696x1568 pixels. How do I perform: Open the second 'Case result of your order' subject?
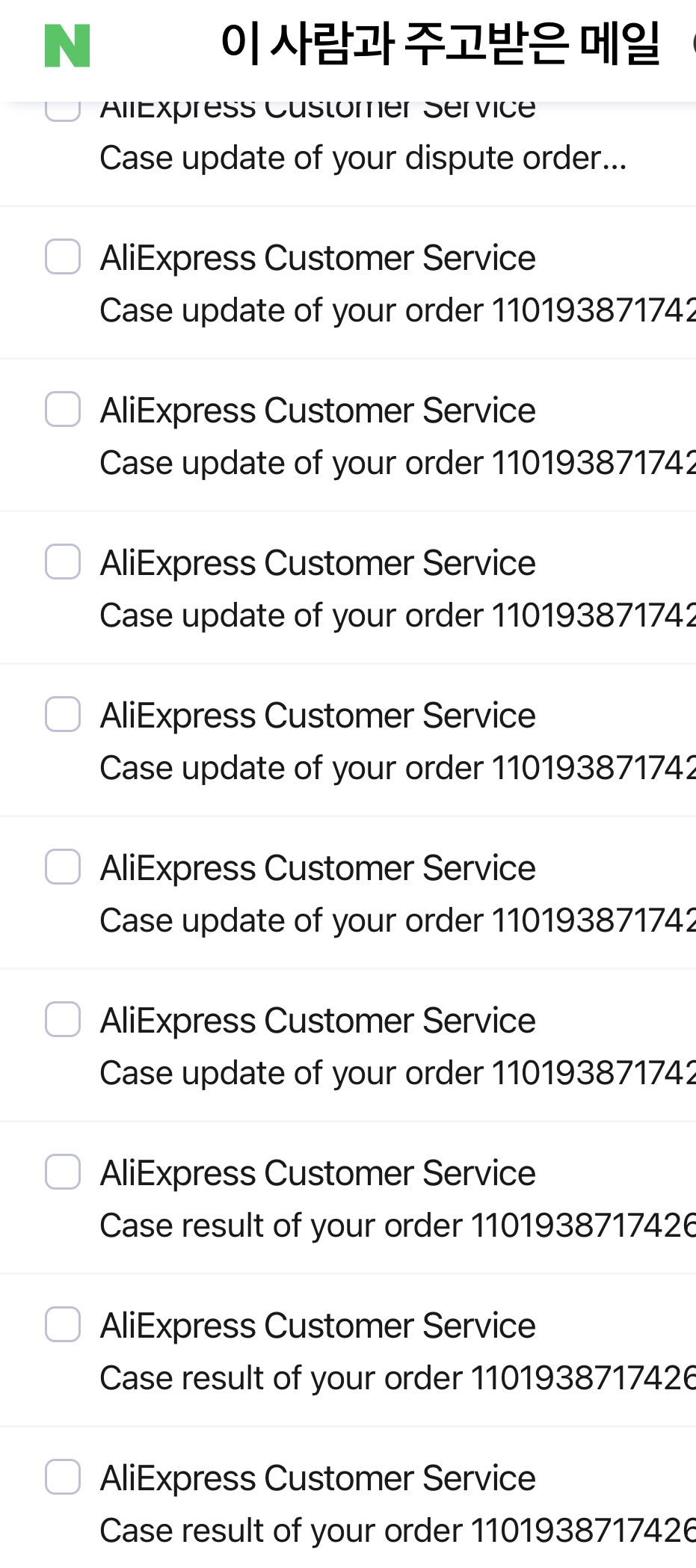398,1378
